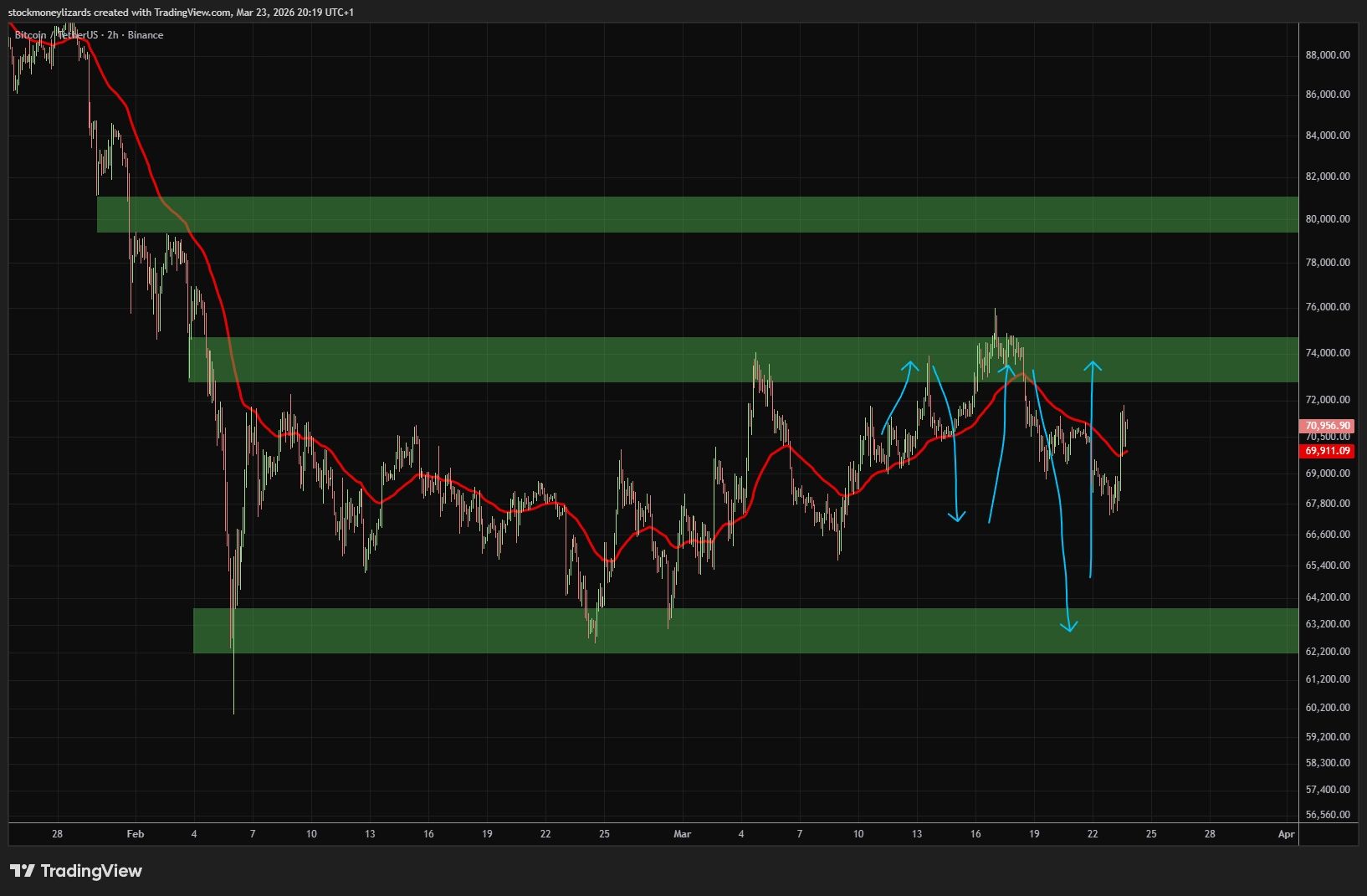Screen dimensions: 1367x896
Task: Click the 86,000.00 price level label
Action: [x=1328, y=95]
